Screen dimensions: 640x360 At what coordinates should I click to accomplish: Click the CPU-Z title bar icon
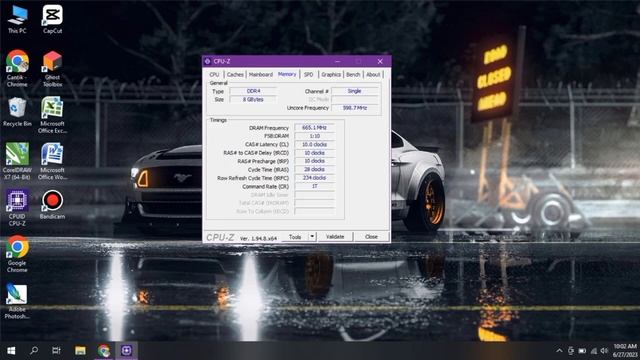(207, 61)
